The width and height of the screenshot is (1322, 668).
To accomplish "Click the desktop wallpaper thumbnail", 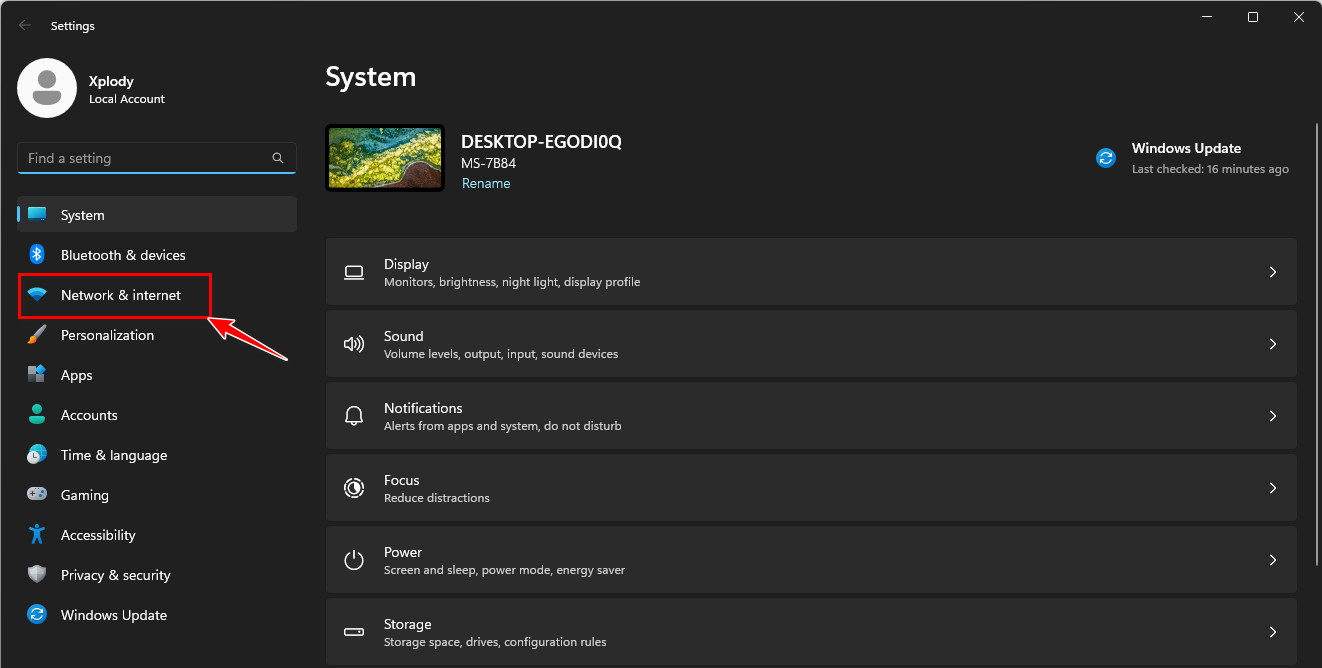I will [x=385, y=158].
